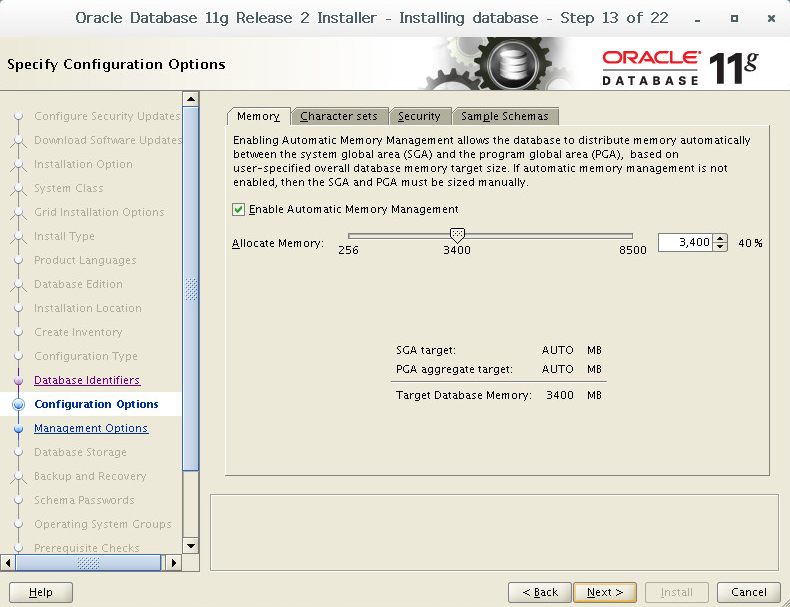Click the Back button
The width and height of the screenshot is (790, 607).
coord(540,592)
